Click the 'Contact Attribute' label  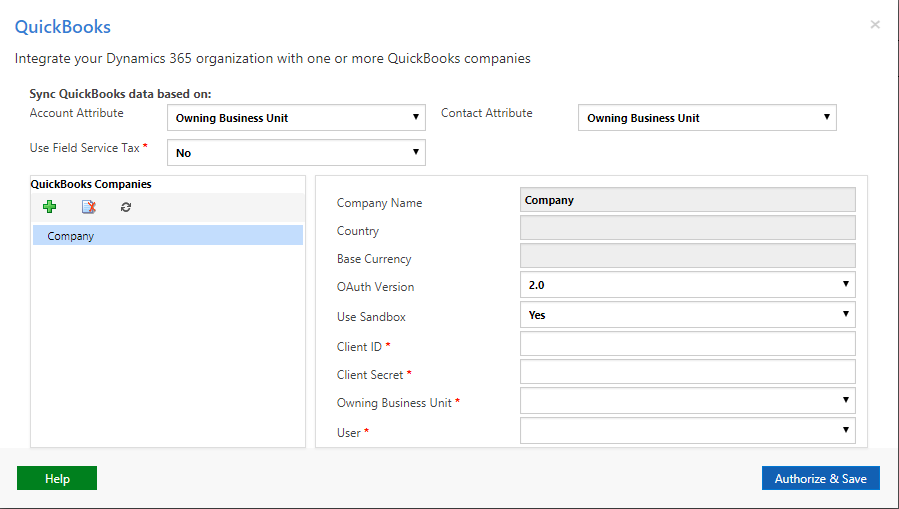(486, 113)
